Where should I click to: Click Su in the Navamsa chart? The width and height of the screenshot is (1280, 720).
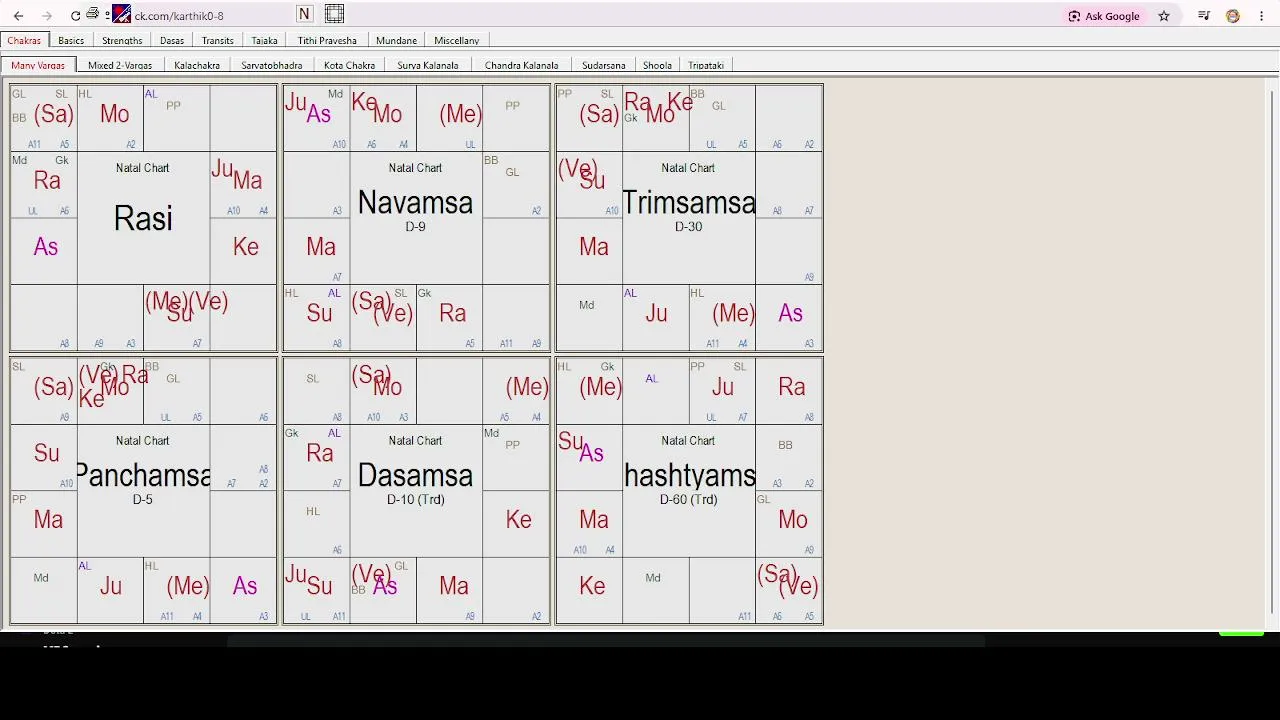319,314
